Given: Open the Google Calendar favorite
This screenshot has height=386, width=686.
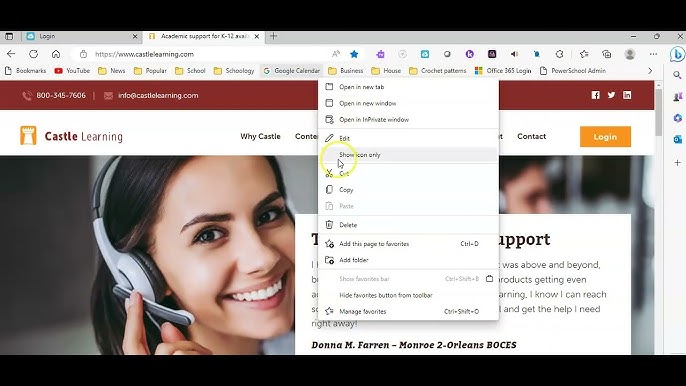Looking at the screenshot, I should click(292, 71).
